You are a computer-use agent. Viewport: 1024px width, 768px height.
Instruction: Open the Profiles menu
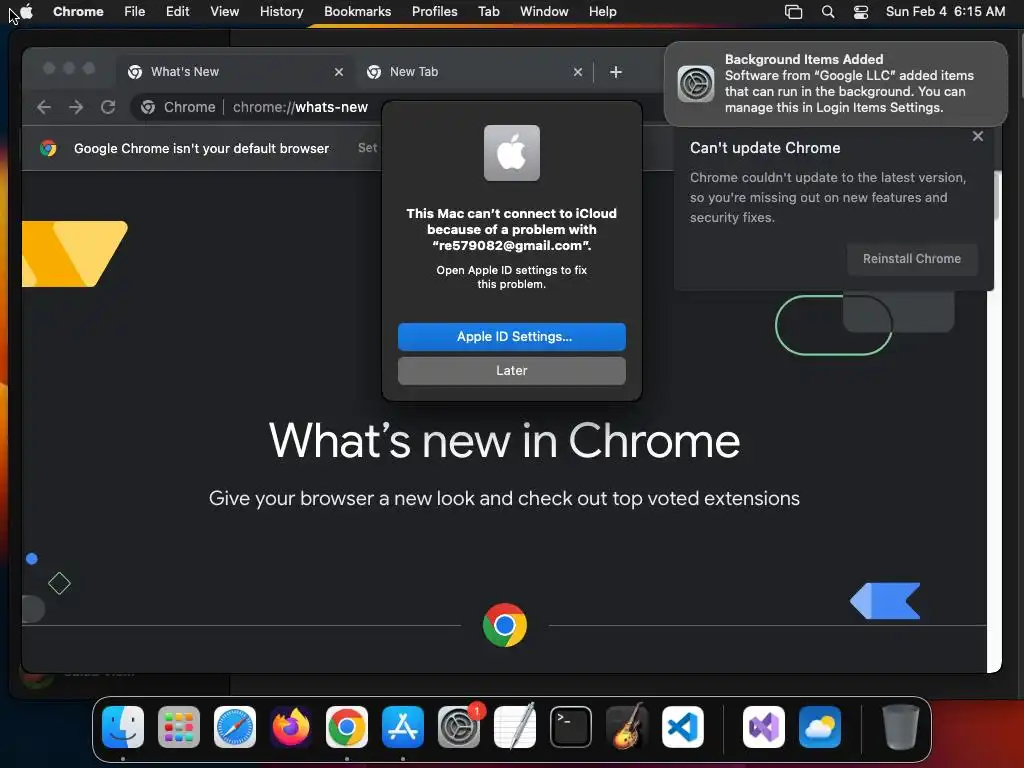pos(434,11)
